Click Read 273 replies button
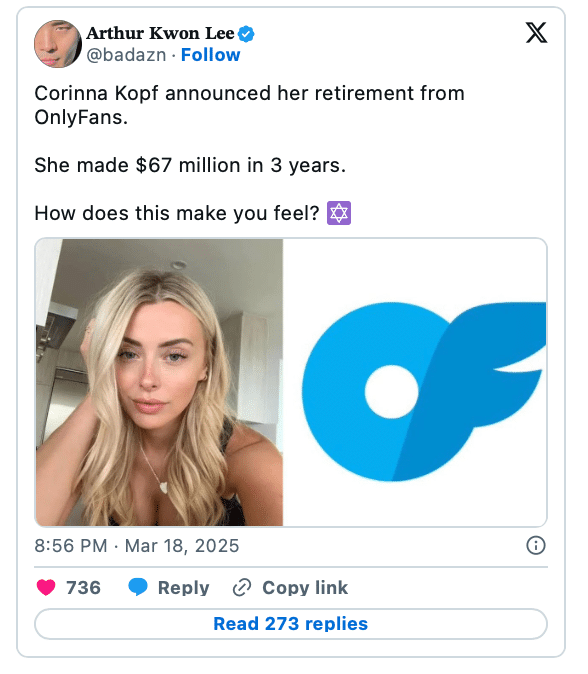The height and width of the screenshot is (674, 588). click(x=291, y=624)
